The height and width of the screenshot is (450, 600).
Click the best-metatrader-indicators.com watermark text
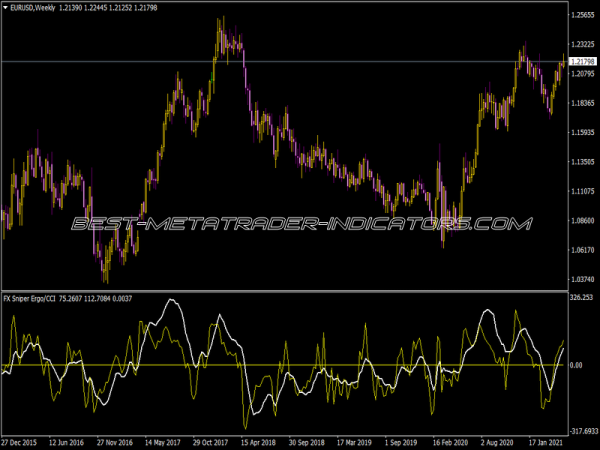pos(300,223)
